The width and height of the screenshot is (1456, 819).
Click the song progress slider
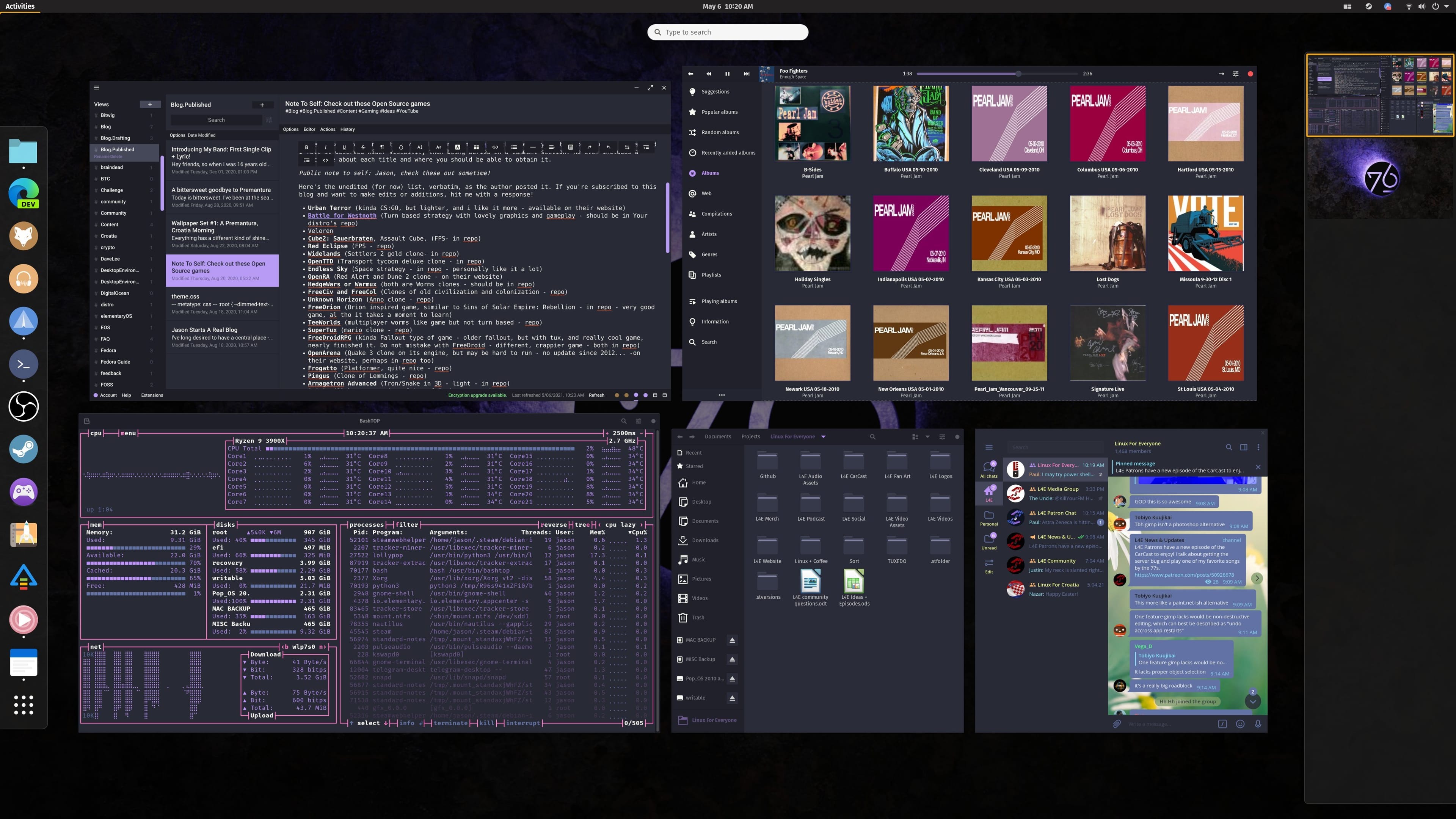coord(995,74)
